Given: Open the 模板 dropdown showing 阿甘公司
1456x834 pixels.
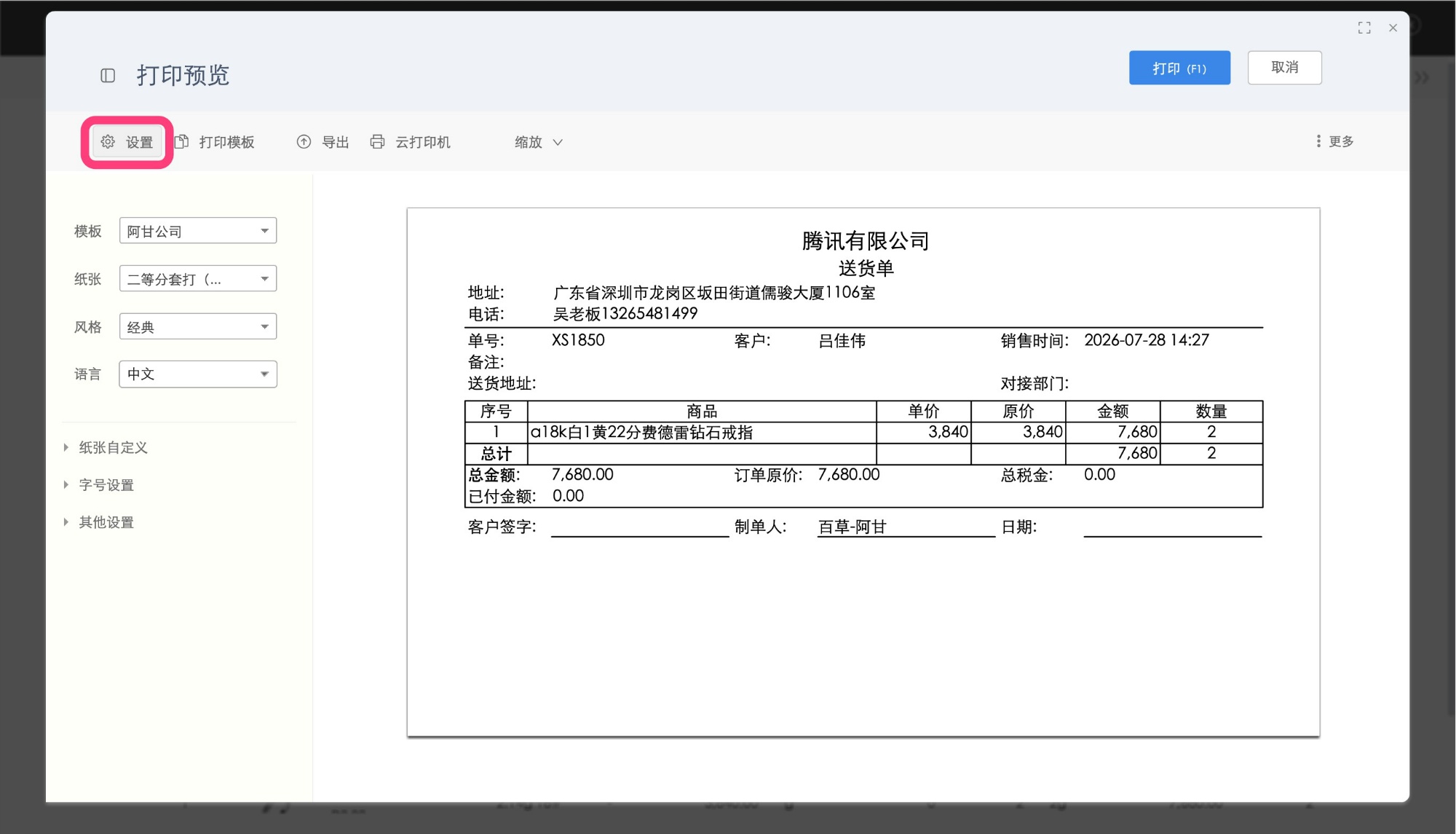Looking at the screenshot, I should pos(198,231).
